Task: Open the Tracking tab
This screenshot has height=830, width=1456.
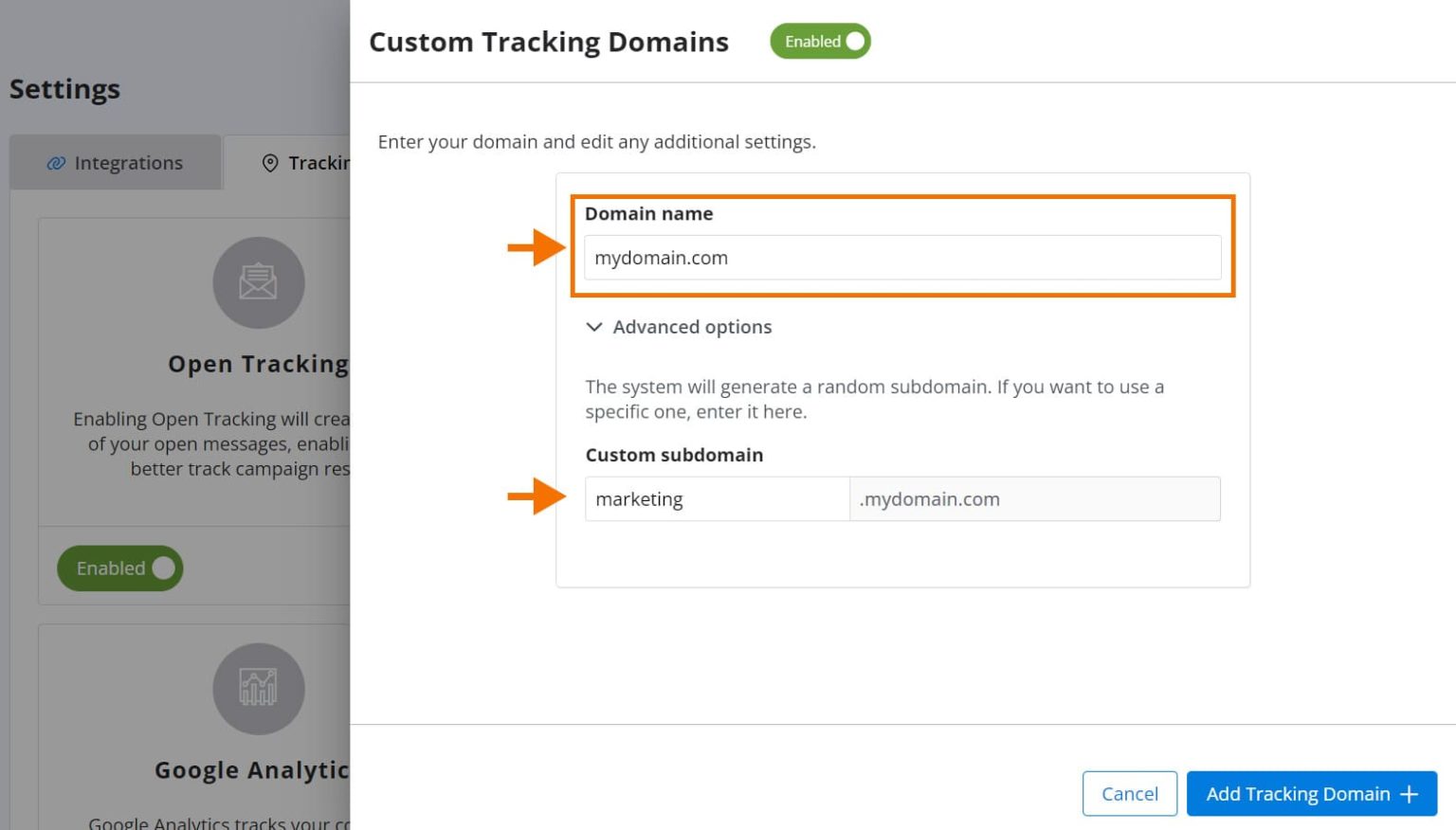Action: (313, 162)
